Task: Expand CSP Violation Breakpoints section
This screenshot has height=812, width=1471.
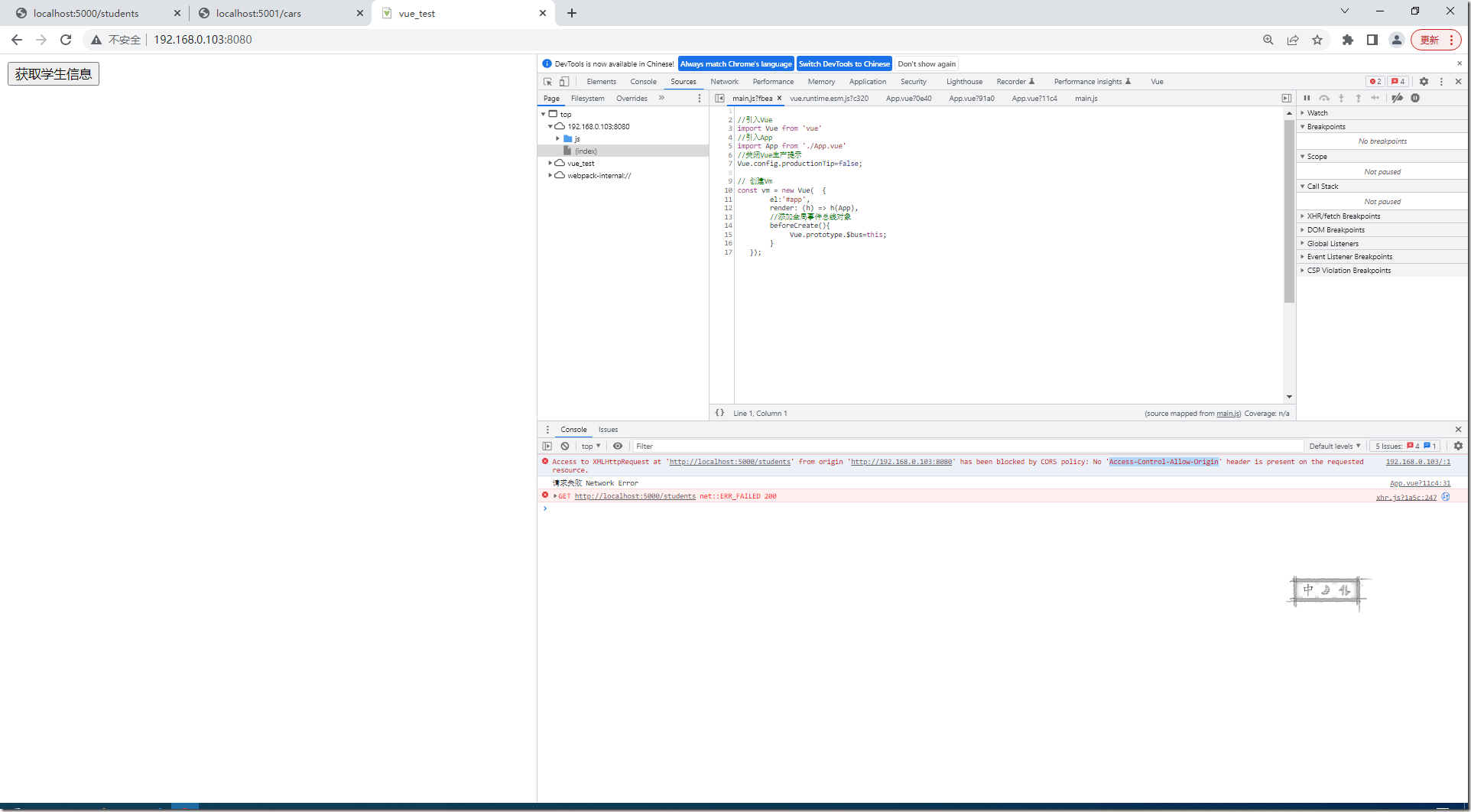Action: pyautogui.click(x=1382, y=271)
